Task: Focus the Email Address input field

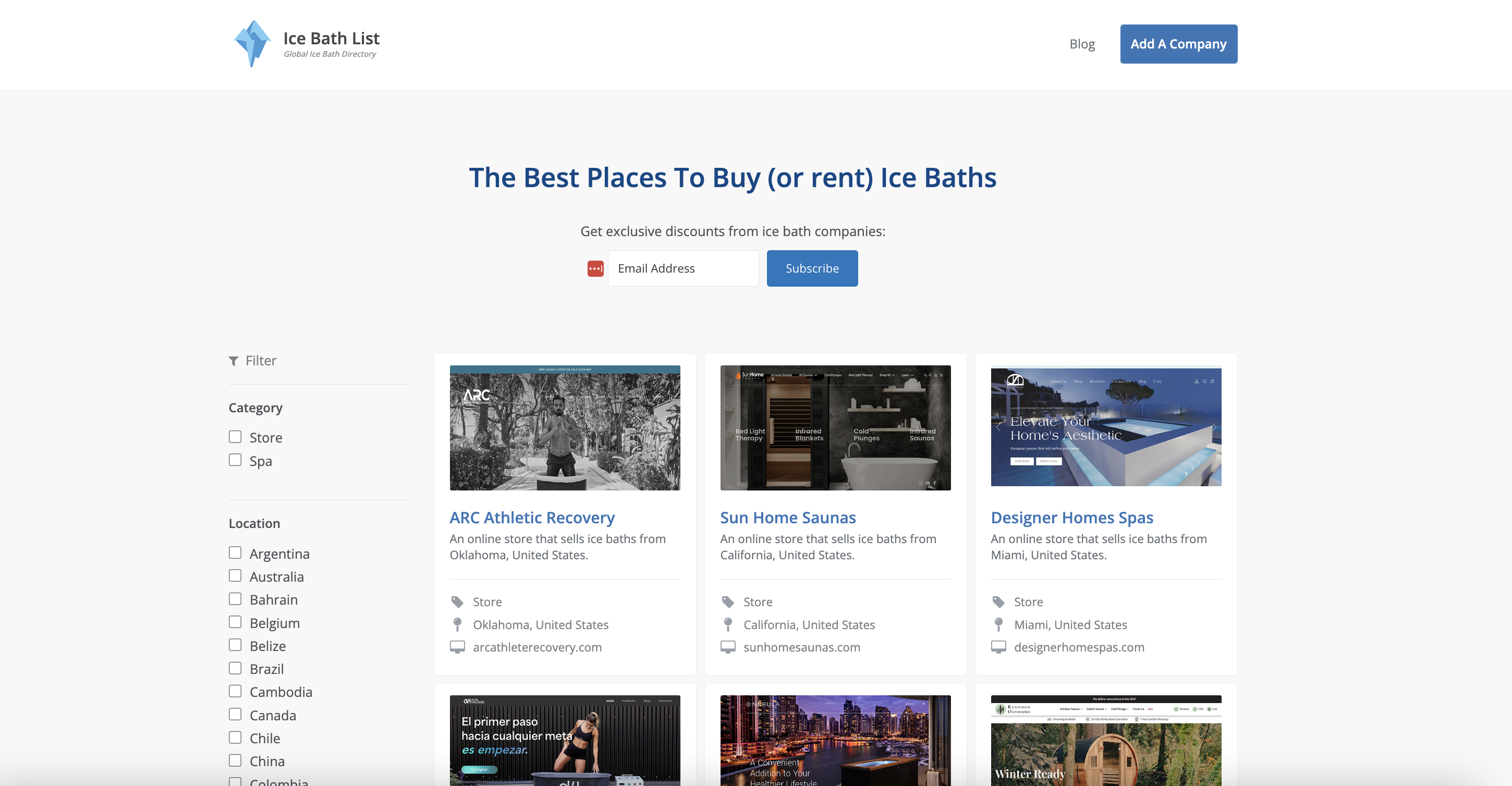Action: click(x=683, y=268)
